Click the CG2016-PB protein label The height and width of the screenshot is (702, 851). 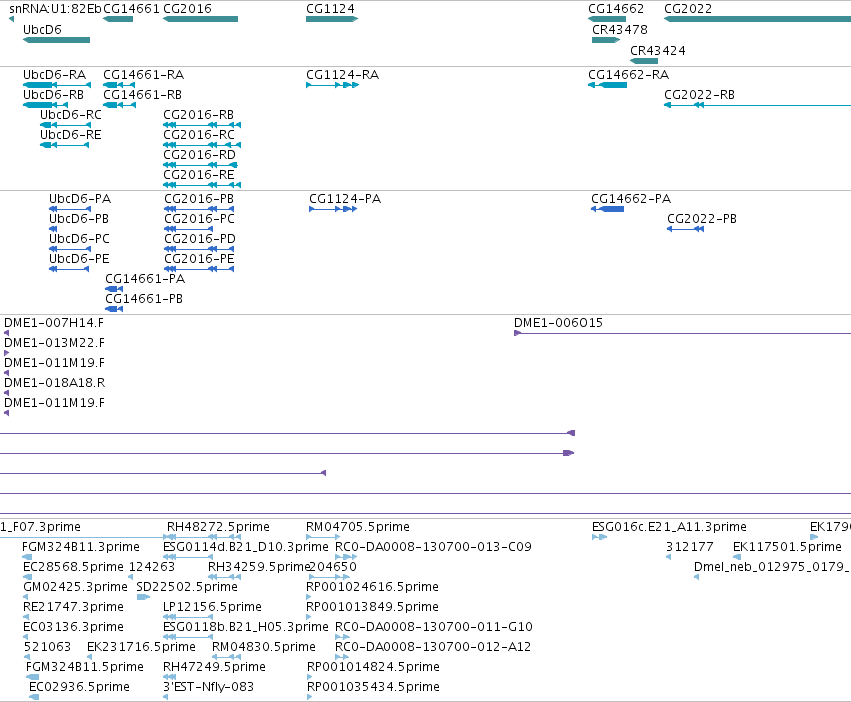pyautogui.click(x=199, y=199)
